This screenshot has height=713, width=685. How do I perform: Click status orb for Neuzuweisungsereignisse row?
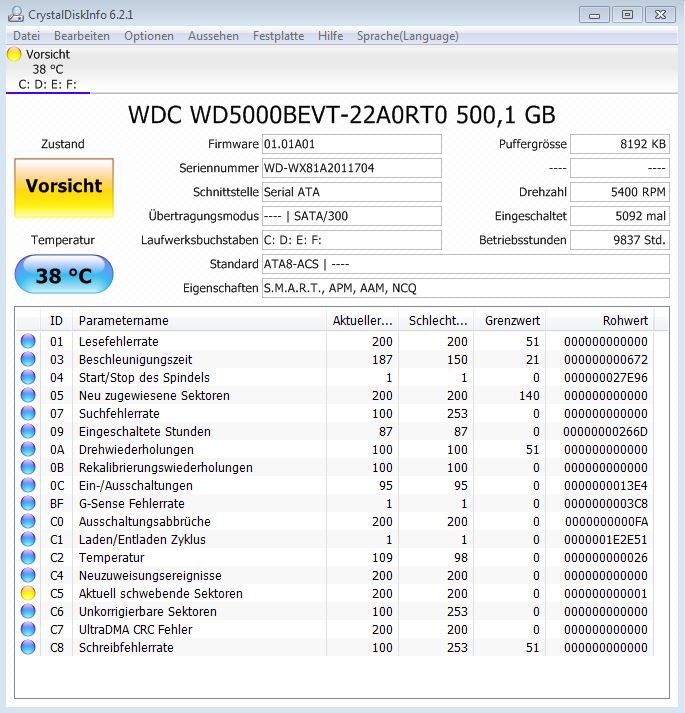28,575
